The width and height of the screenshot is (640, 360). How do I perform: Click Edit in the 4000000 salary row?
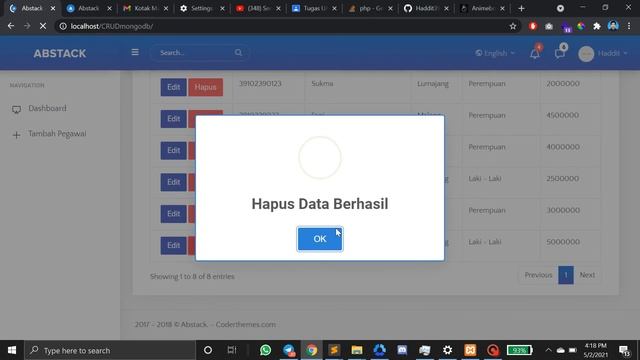[173, 151]
